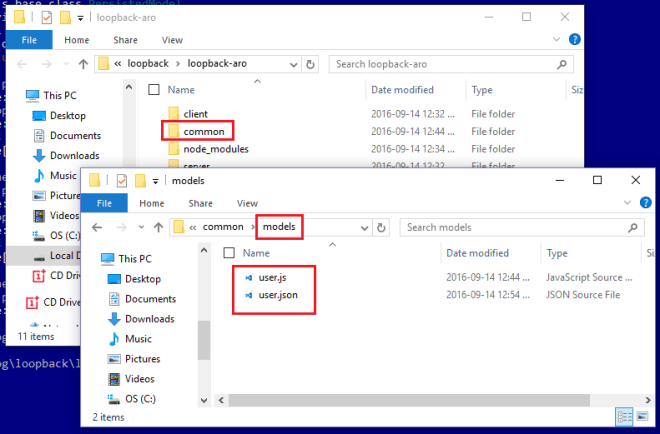The height and width of the screenshot is (434, 660).
Task: Click the search magnifier in models window
Action: 632,228
